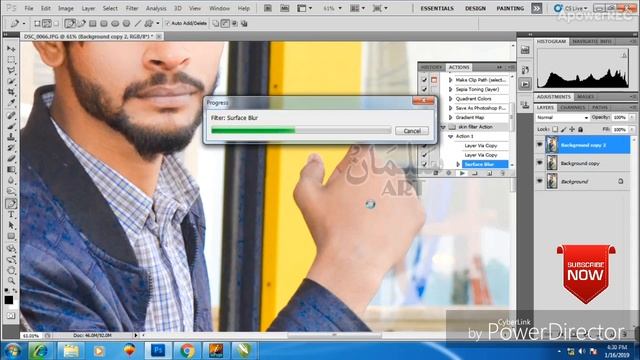Toggle Auto Add/Delete checkbox
The height and width of the screenshot is (360, 640).
point(167,23)
